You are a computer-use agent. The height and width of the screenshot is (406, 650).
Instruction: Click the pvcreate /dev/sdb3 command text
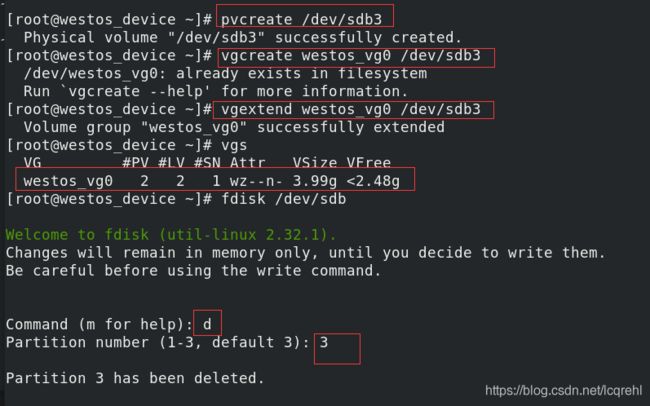301,19
